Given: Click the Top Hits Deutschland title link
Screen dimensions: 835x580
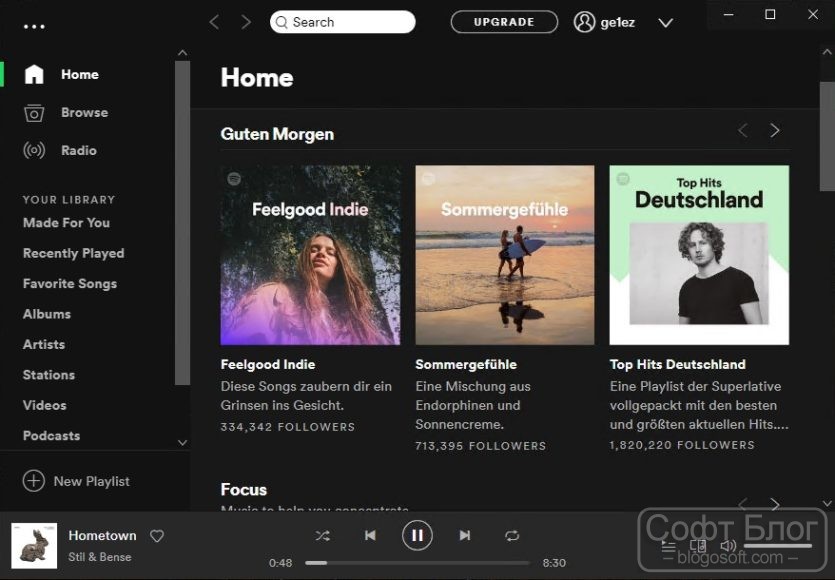Looking at the screenshot, I should click(x=677, y=364).
